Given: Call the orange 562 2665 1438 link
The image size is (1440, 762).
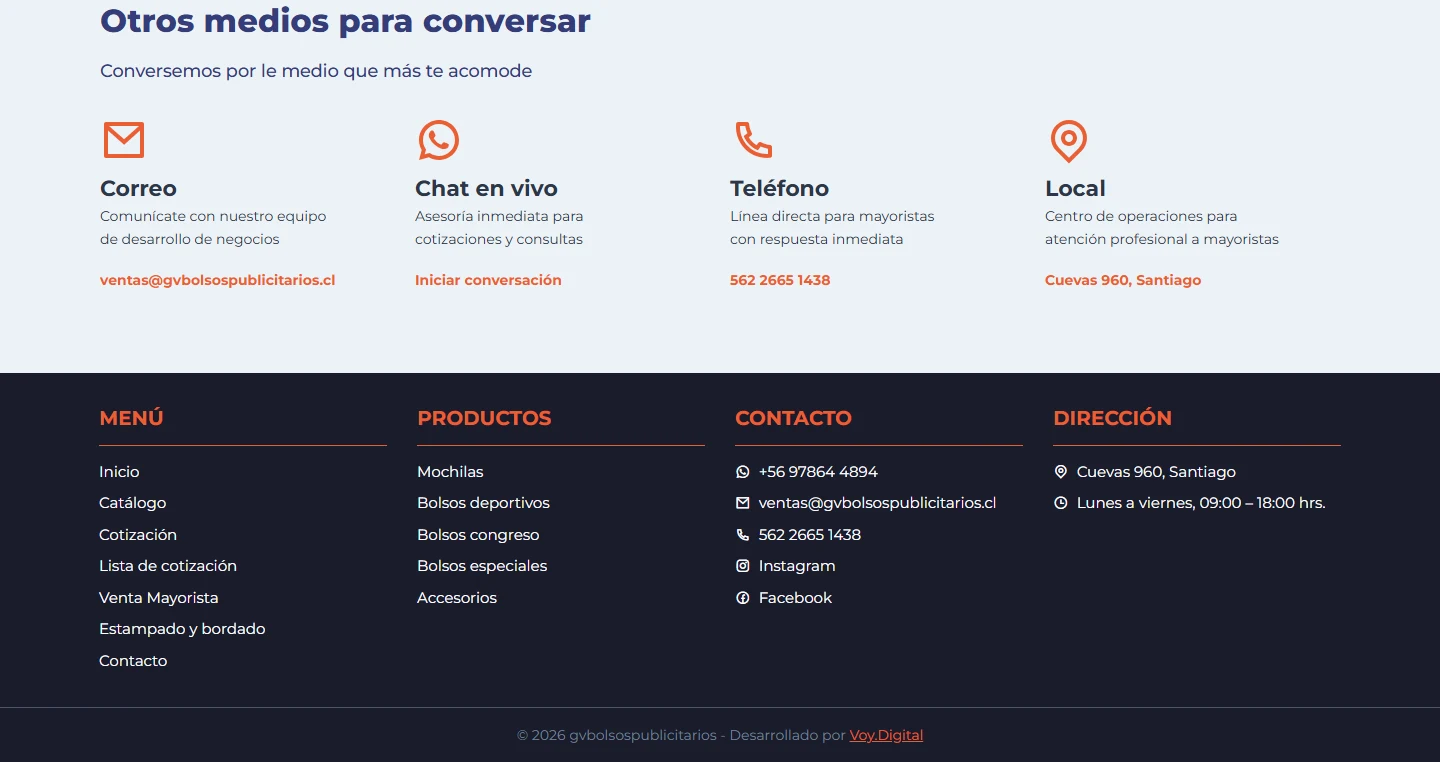Looking at the screenshot, I should pos(780,280).
